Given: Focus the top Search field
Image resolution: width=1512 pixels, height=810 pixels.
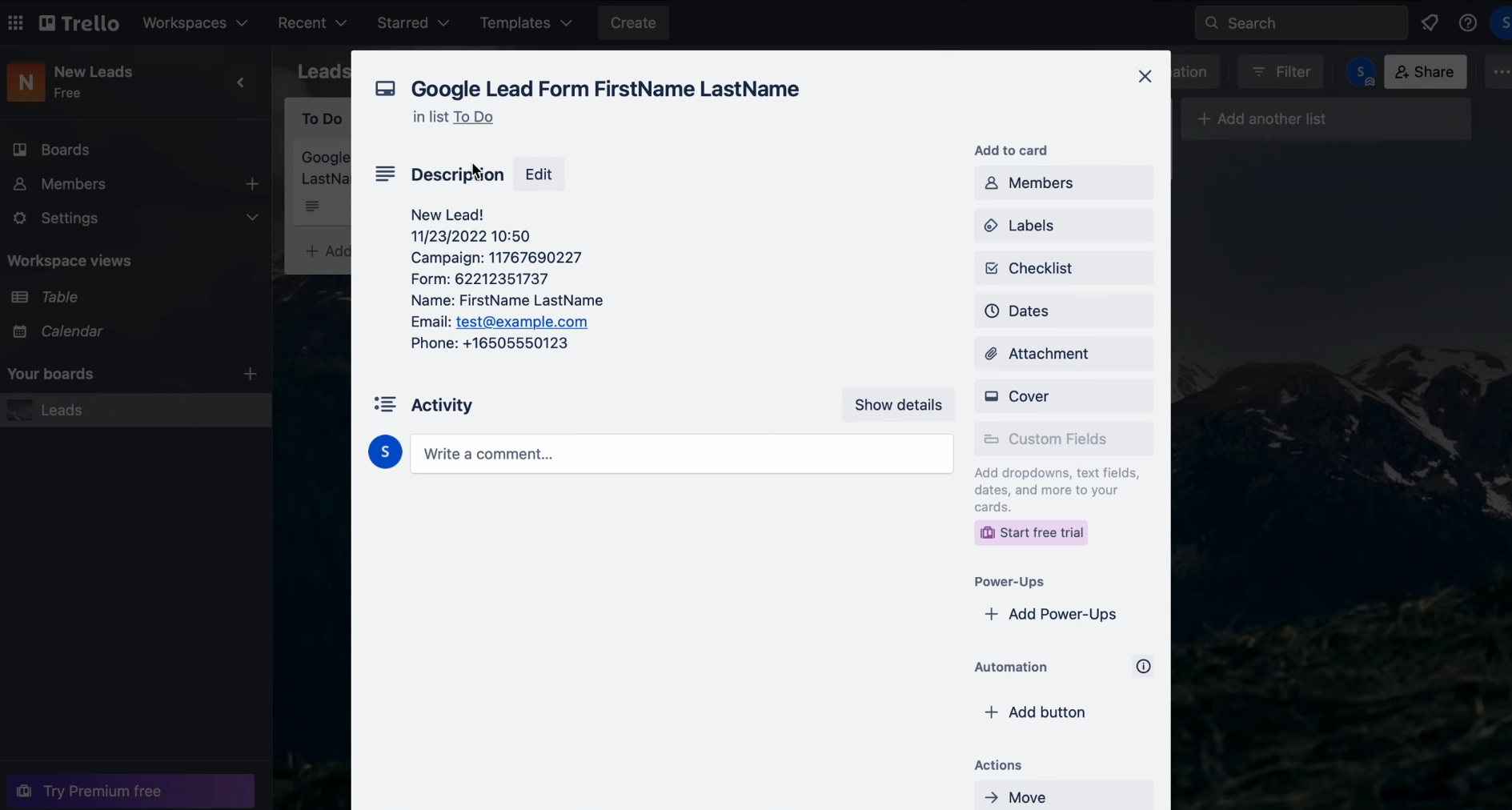Looking at the screenshot, I should (x=1301, y=23).
